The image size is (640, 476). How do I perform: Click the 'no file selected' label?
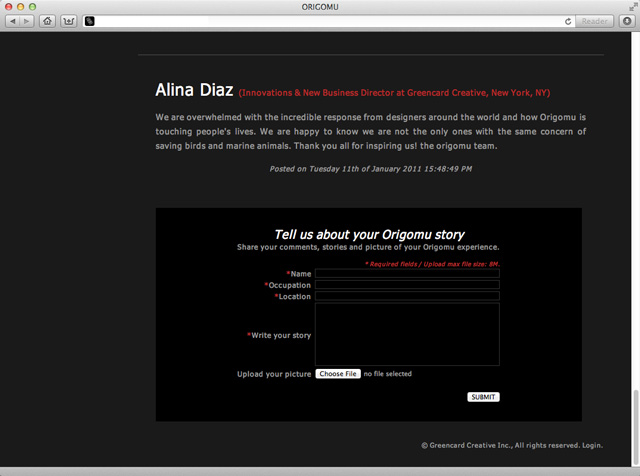[388, 374]
